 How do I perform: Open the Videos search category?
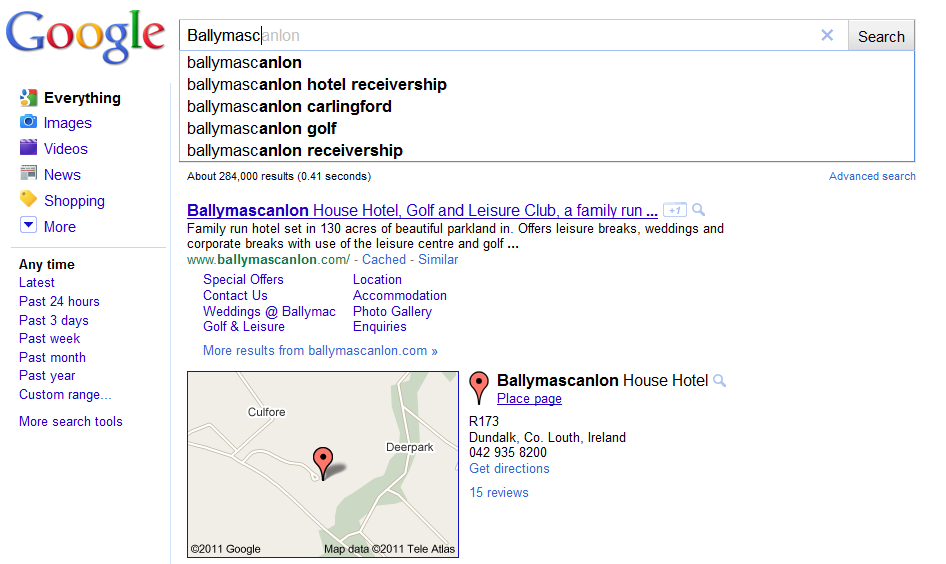[x=66, y=149]
